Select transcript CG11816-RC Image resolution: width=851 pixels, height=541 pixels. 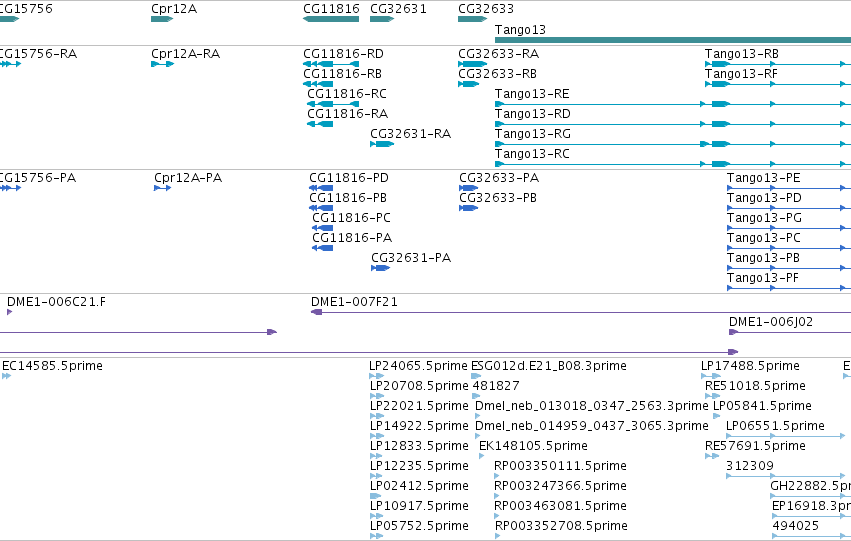(x=347, y=94)
